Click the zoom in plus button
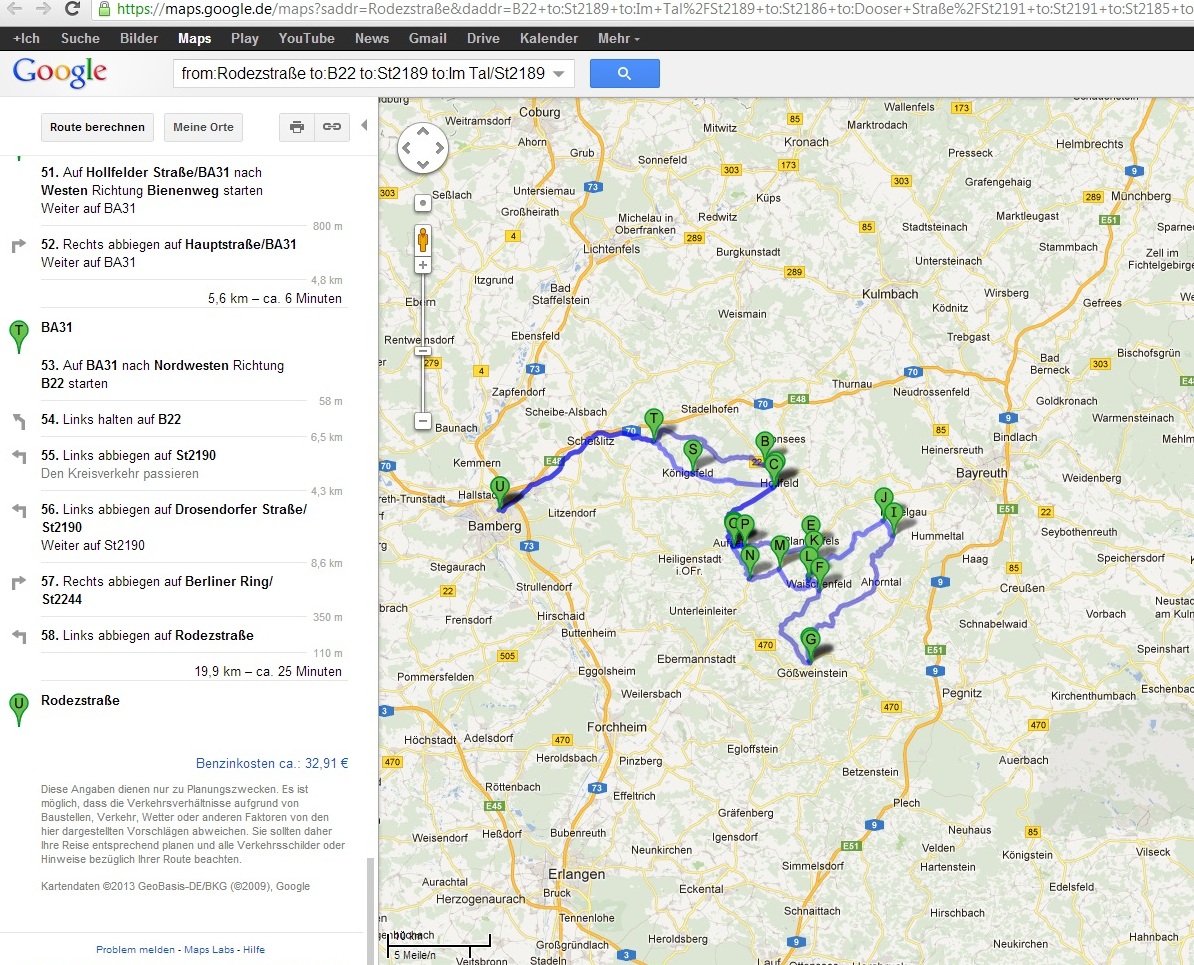Screen dimensions: 1194x965 423,265
